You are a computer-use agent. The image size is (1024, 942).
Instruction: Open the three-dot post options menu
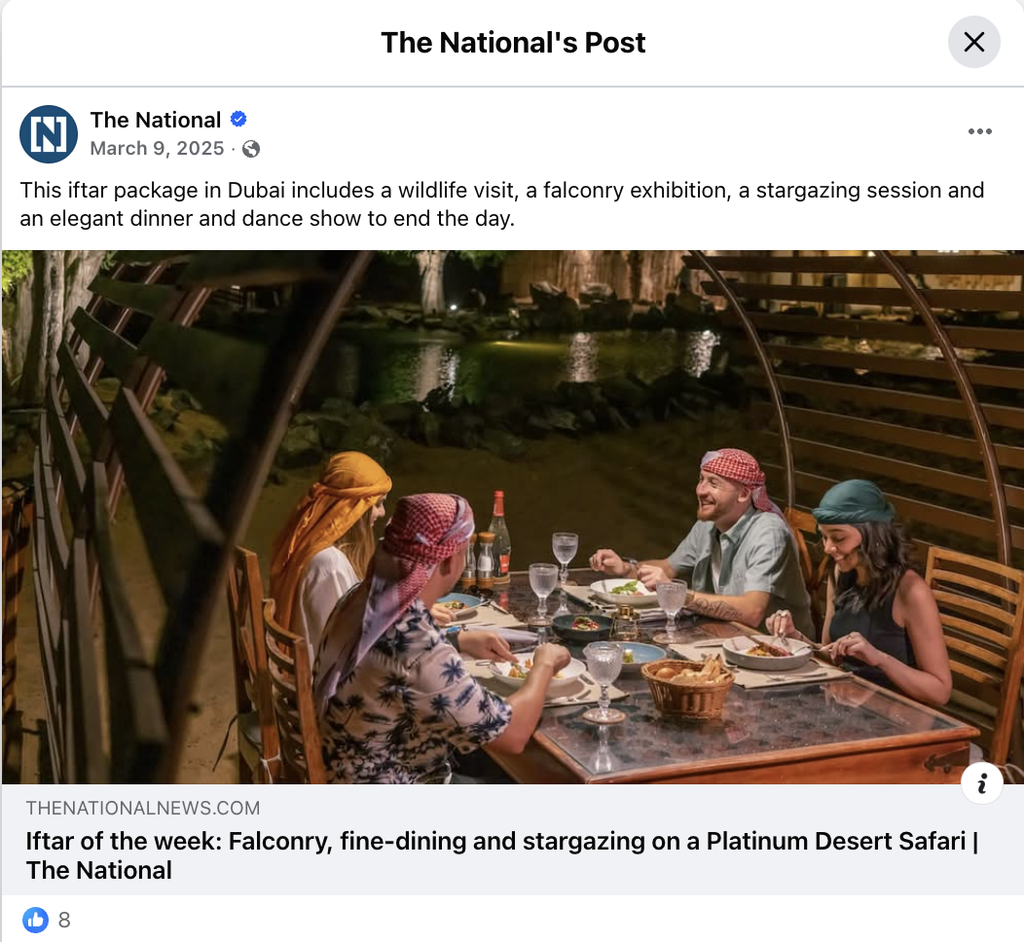point(980,131)
